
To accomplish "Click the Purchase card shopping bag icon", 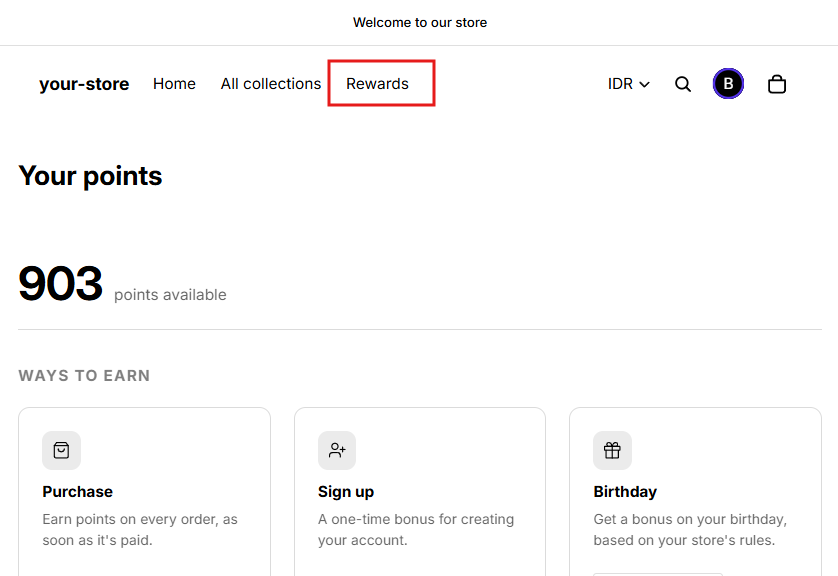I will pyautogui.click(x=61, y=450).
